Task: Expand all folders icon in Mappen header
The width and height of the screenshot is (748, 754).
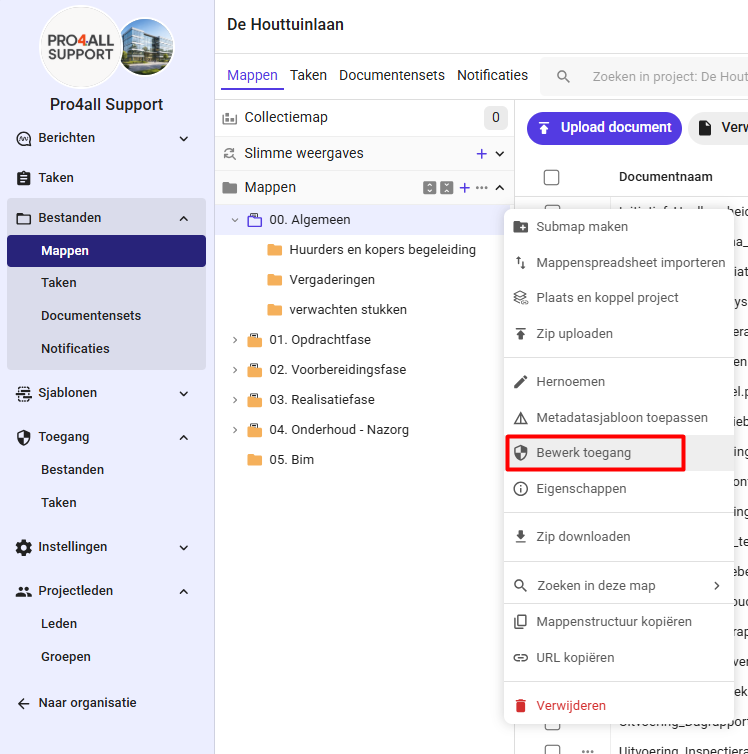Action: click(x=429, y=188)
